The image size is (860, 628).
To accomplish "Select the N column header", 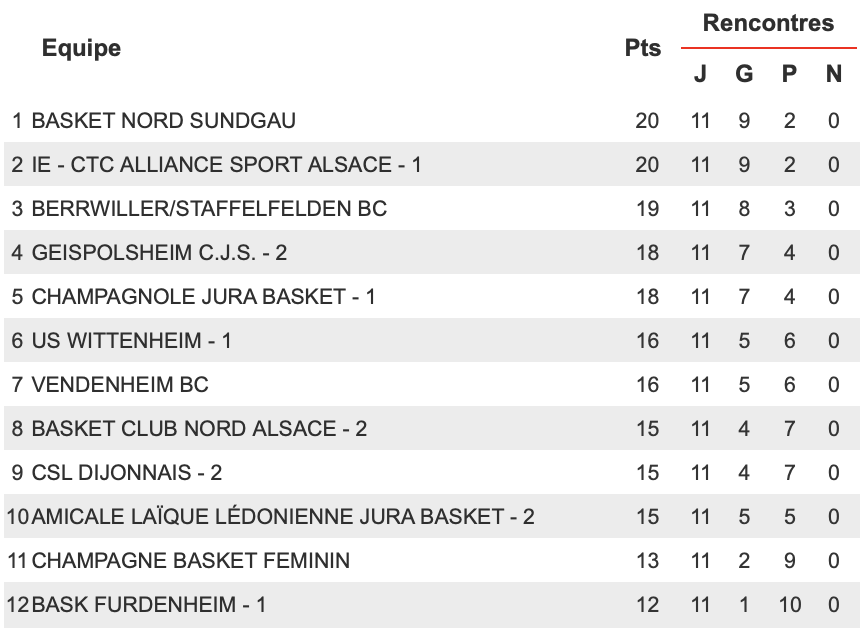I will click(834, 73).
